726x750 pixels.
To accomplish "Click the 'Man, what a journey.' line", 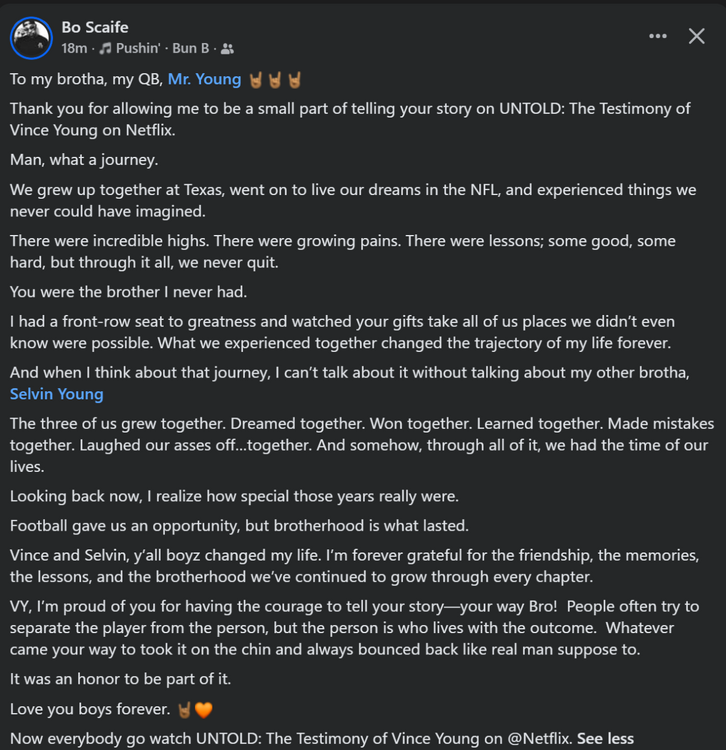I will click(x=84, y=160).
